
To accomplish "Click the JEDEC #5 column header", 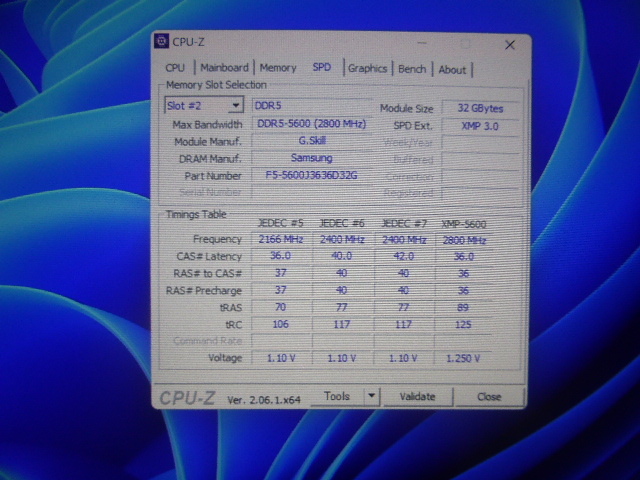I will point(281,223).
